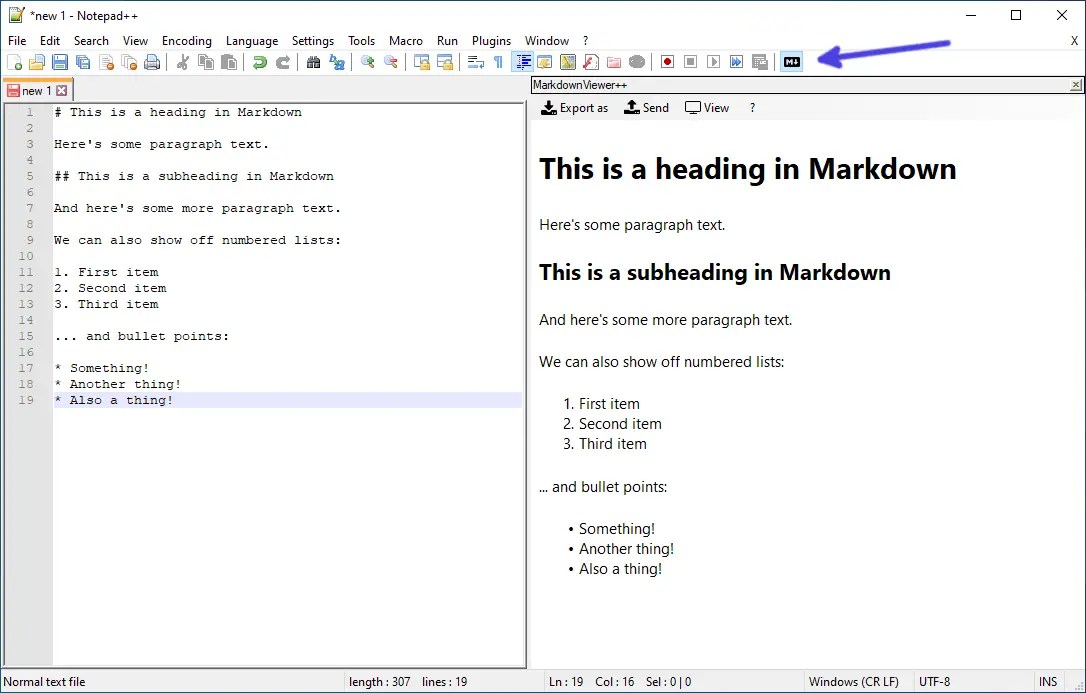
Task: Save all open files
Action: coord(81,61)
